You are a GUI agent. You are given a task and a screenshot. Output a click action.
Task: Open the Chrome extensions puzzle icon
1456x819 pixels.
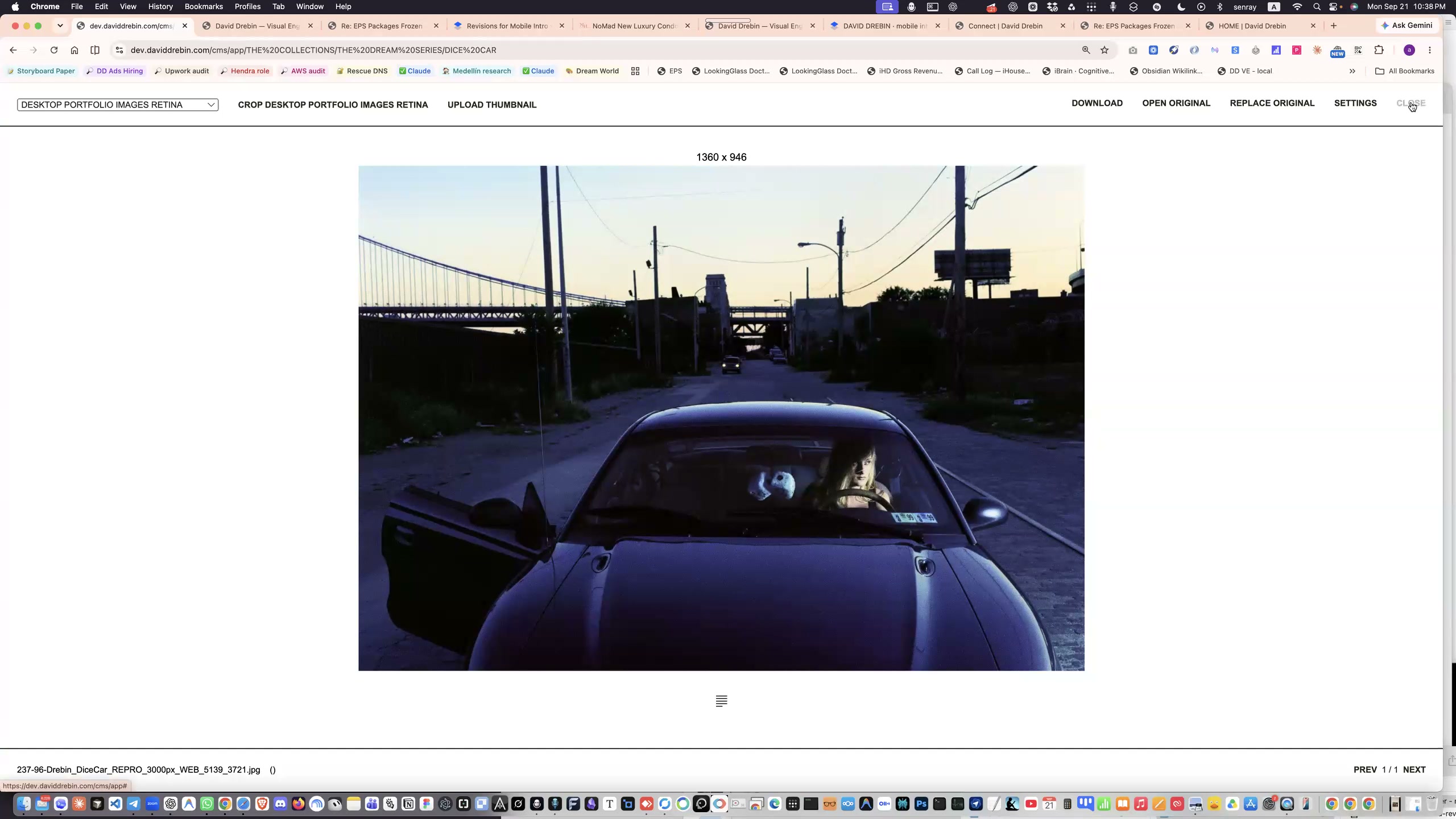(1379, 50)
